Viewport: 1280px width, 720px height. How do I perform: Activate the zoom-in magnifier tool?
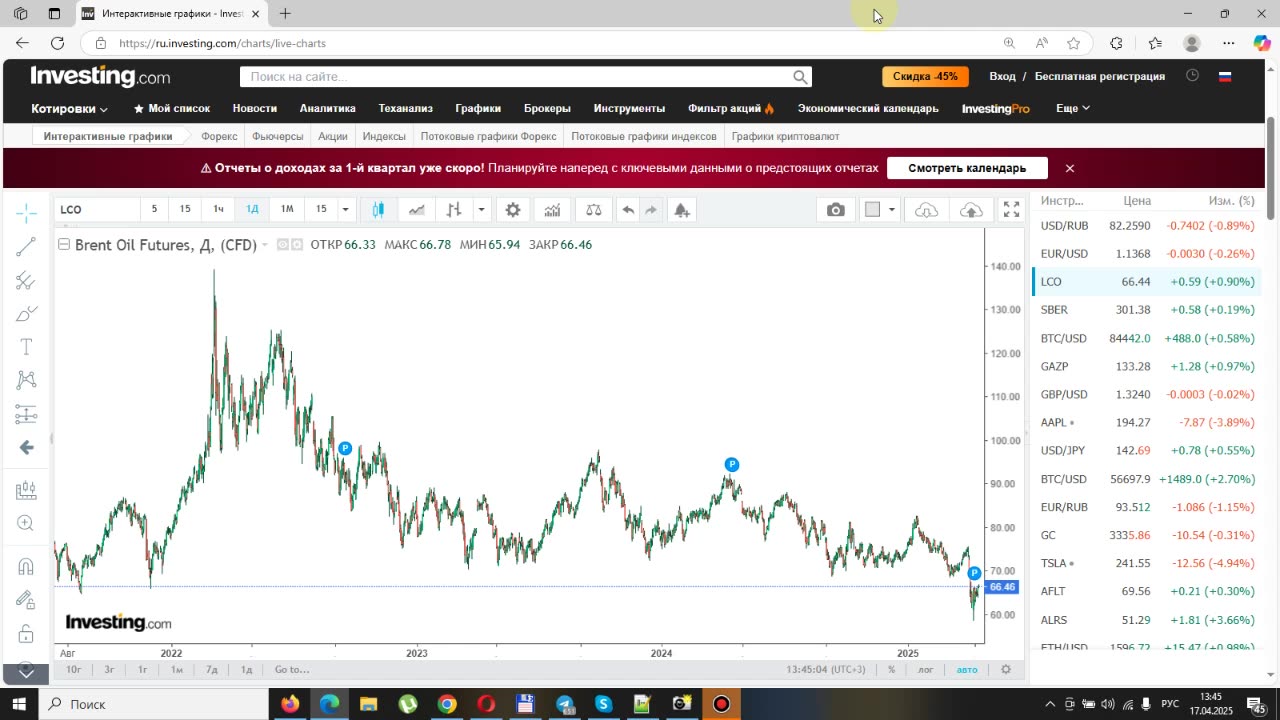(x=27, y=523)
